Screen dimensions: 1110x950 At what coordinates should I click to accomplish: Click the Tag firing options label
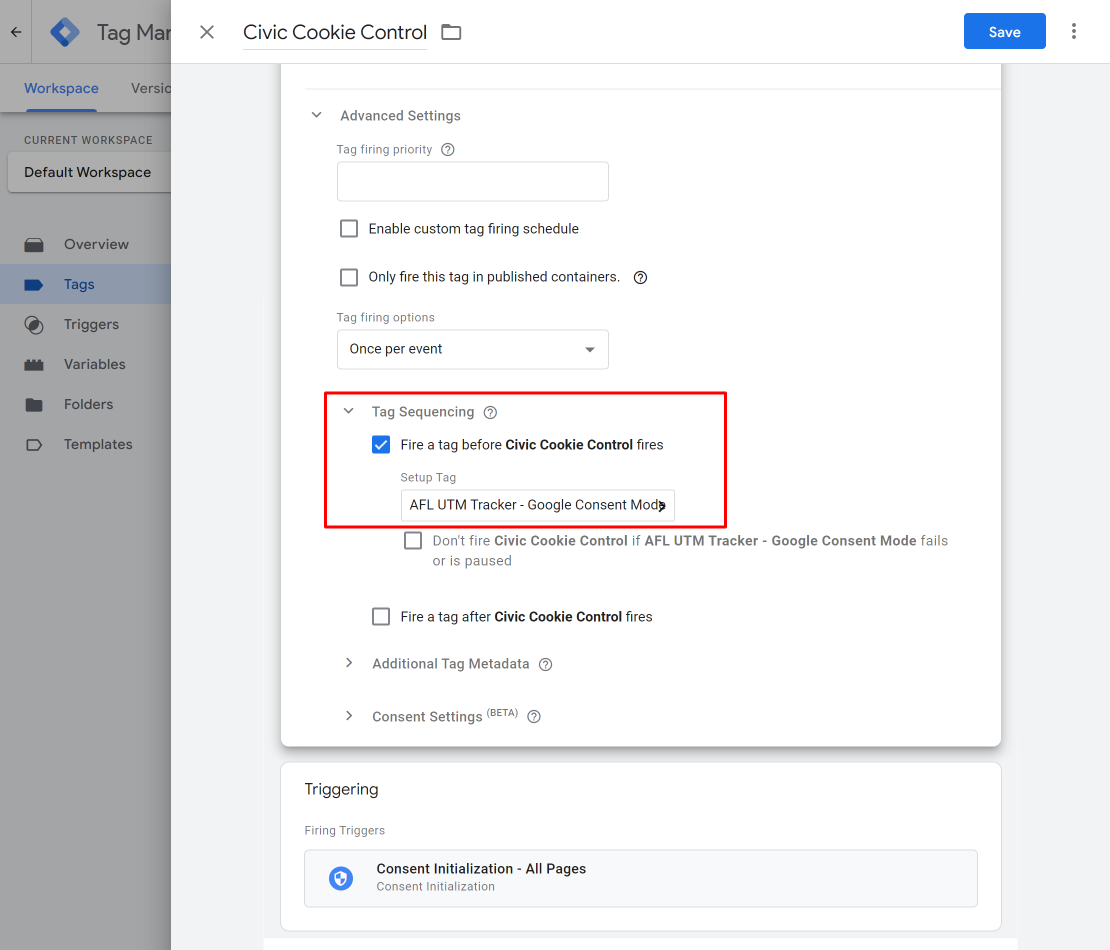[386, 317]
